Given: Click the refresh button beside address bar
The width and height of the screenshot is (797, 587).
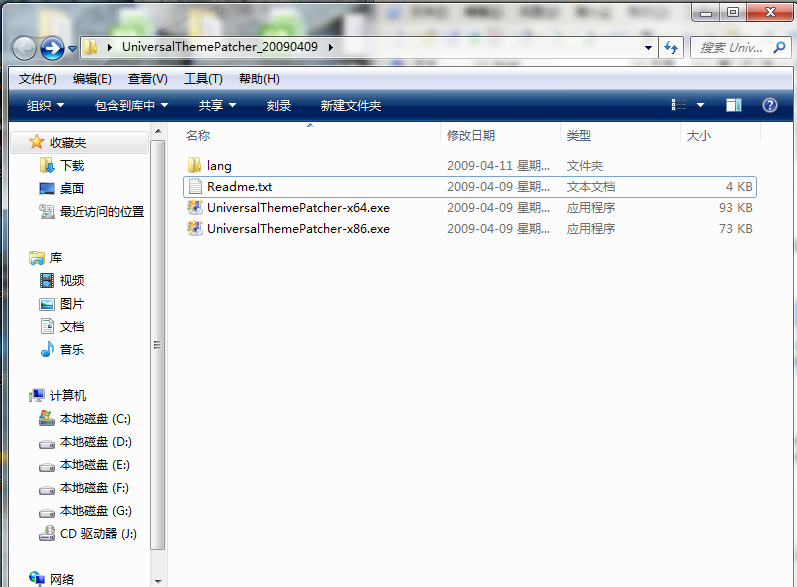Looking at the screenshot, I should point(671,47).
